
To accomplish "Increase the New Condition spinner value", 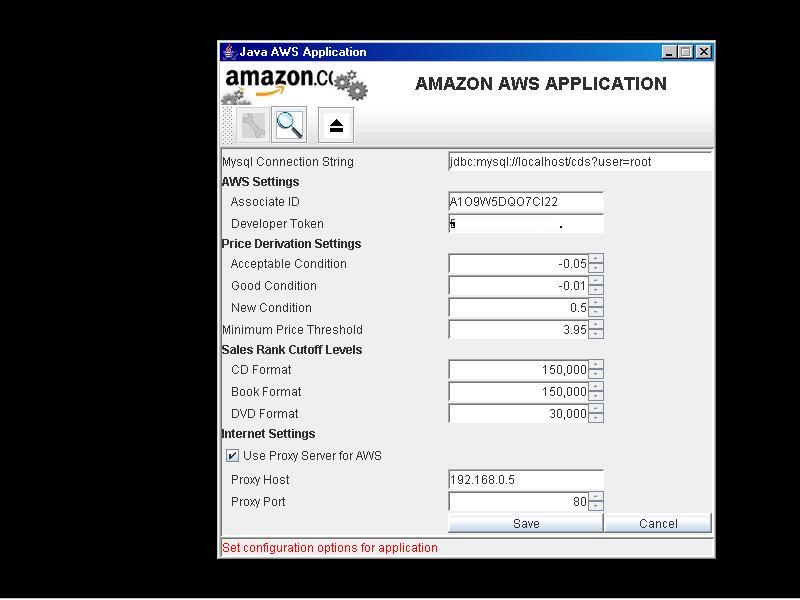I will tap(595, 303).
